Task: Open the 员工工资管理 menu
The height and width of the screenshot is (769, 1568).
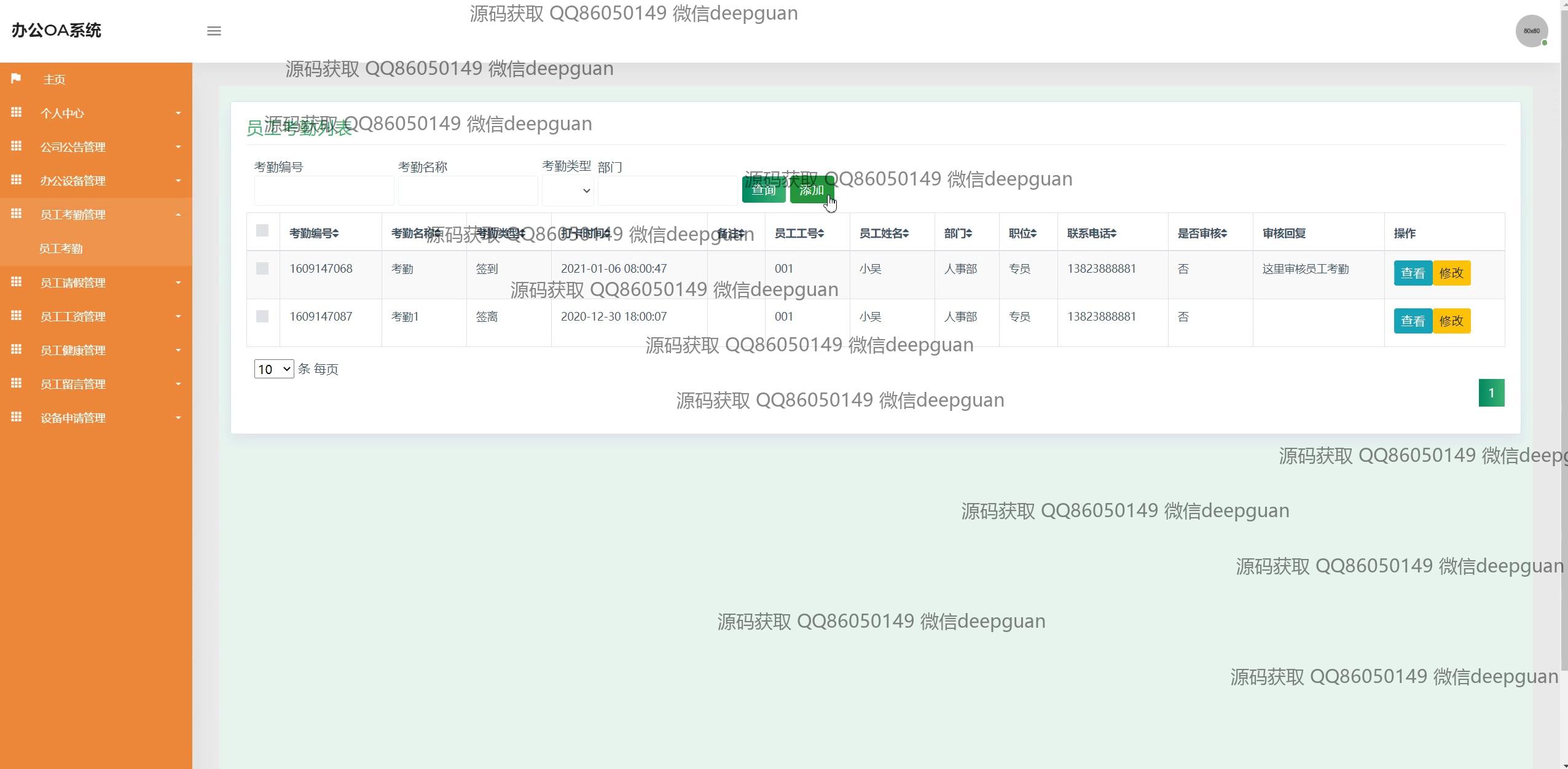Action: click(x=73, y=316)
